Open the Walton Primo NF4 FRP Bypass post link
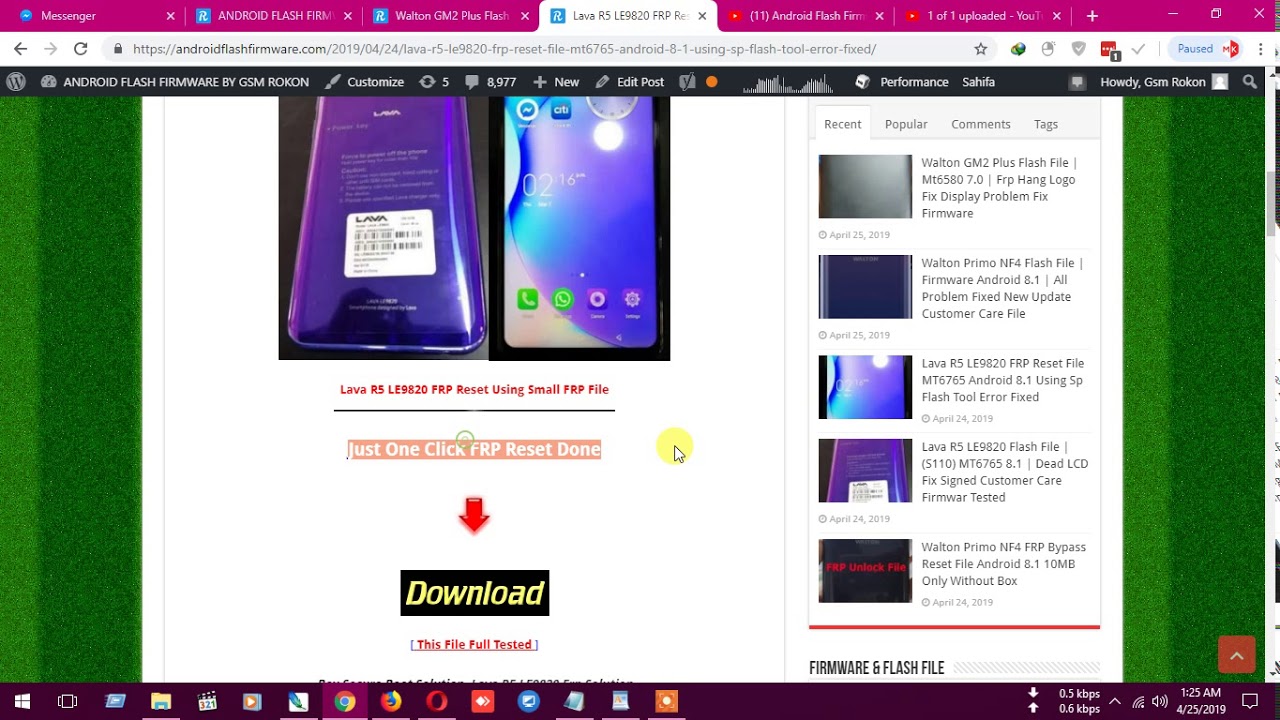The image size is (1280, 720). click(x=1003, y=564)
